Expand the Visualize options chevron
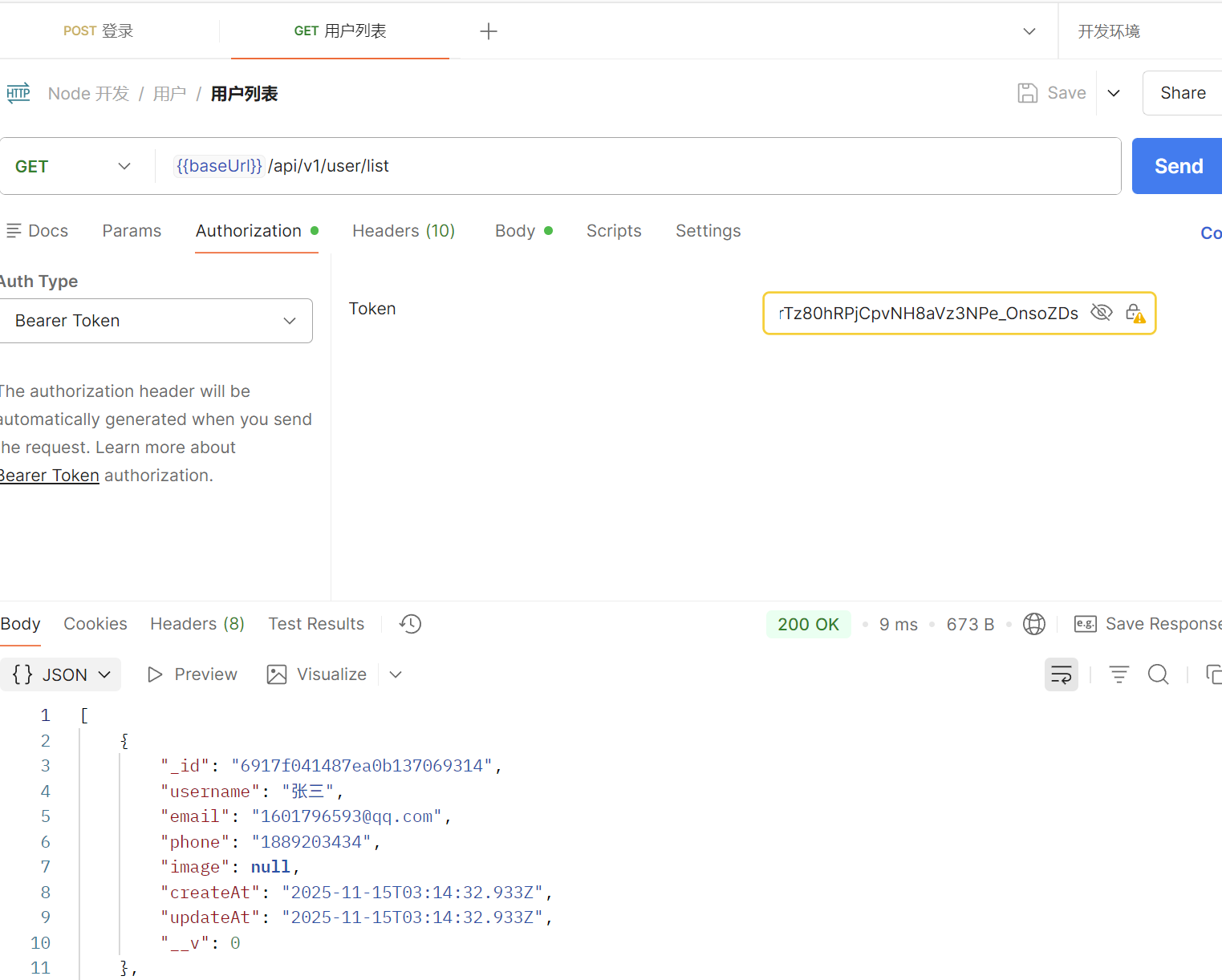 (x=396, y=674)
